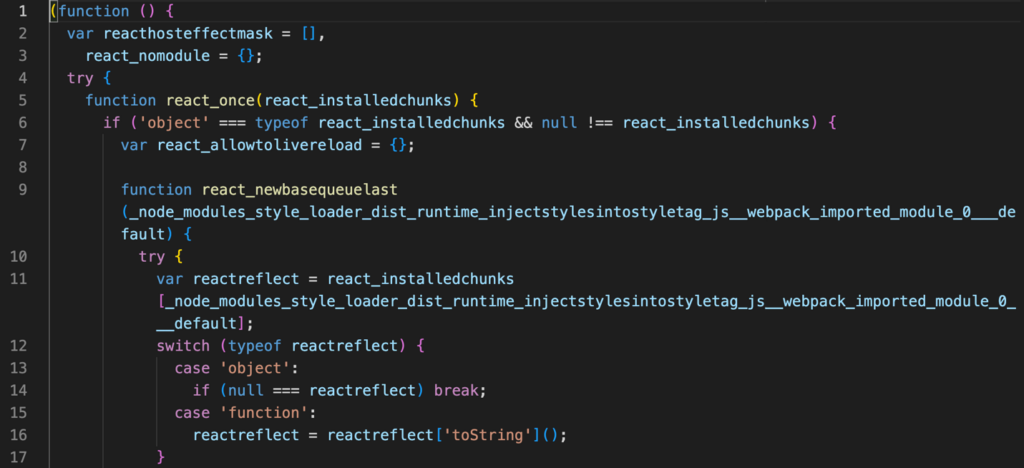Place cursor on react_nomodule on line 3

click(151, 56)
